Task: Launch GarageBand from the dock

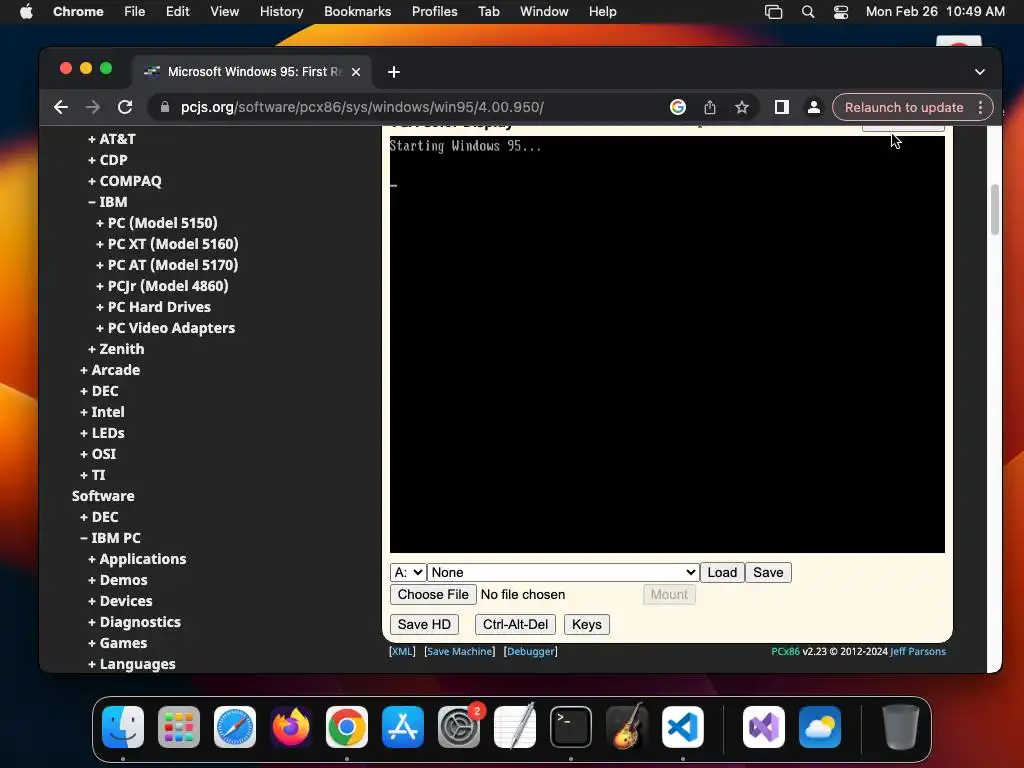Action: (627, 727)
